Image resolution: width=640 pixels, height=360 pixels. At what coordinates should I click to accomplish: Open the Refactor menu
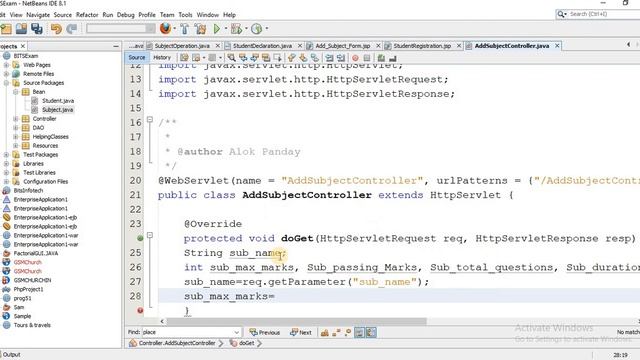87,15
